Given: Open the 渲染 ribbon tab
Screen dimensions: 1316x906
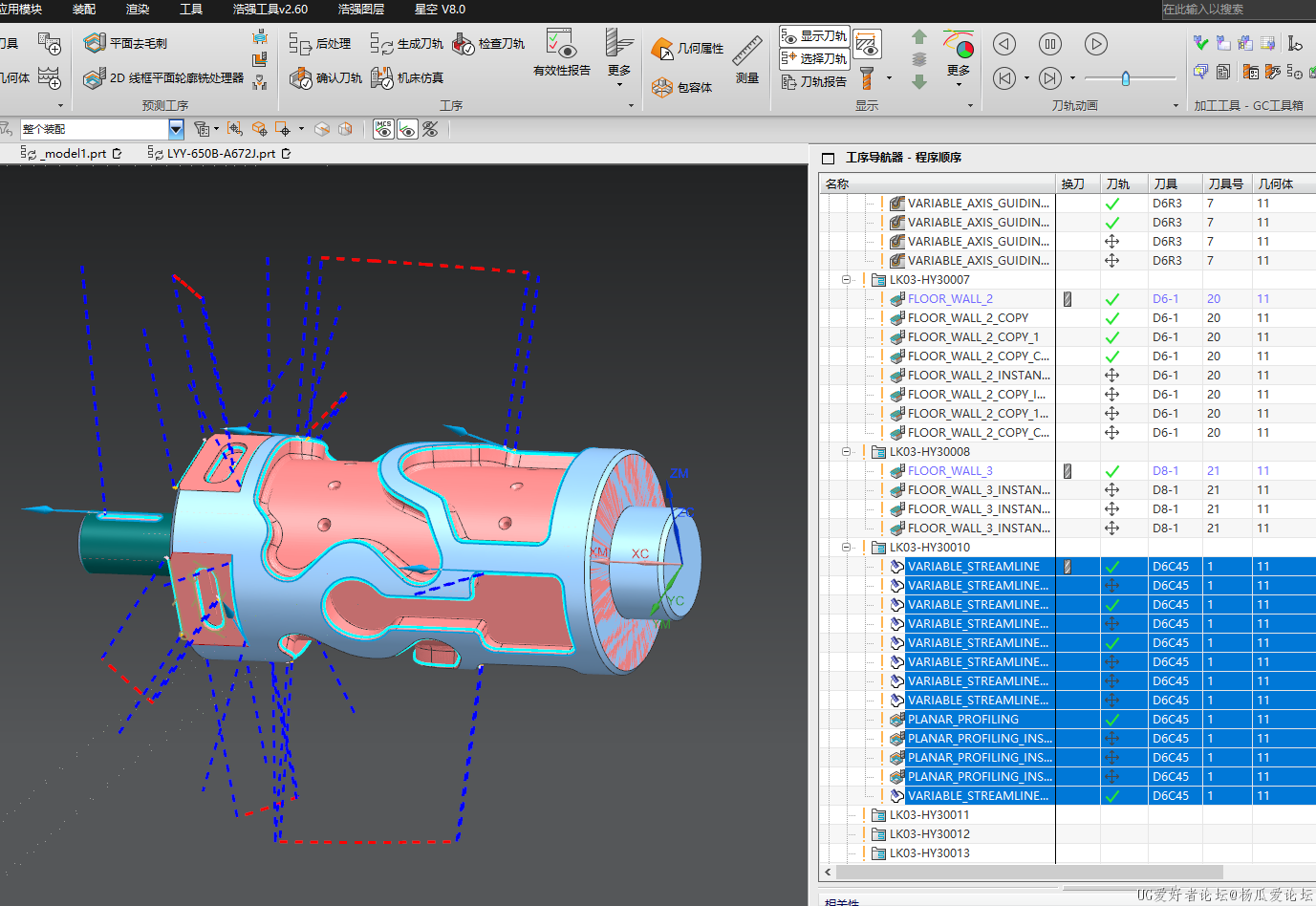Looking at the screenshot, I should (138, 9).
